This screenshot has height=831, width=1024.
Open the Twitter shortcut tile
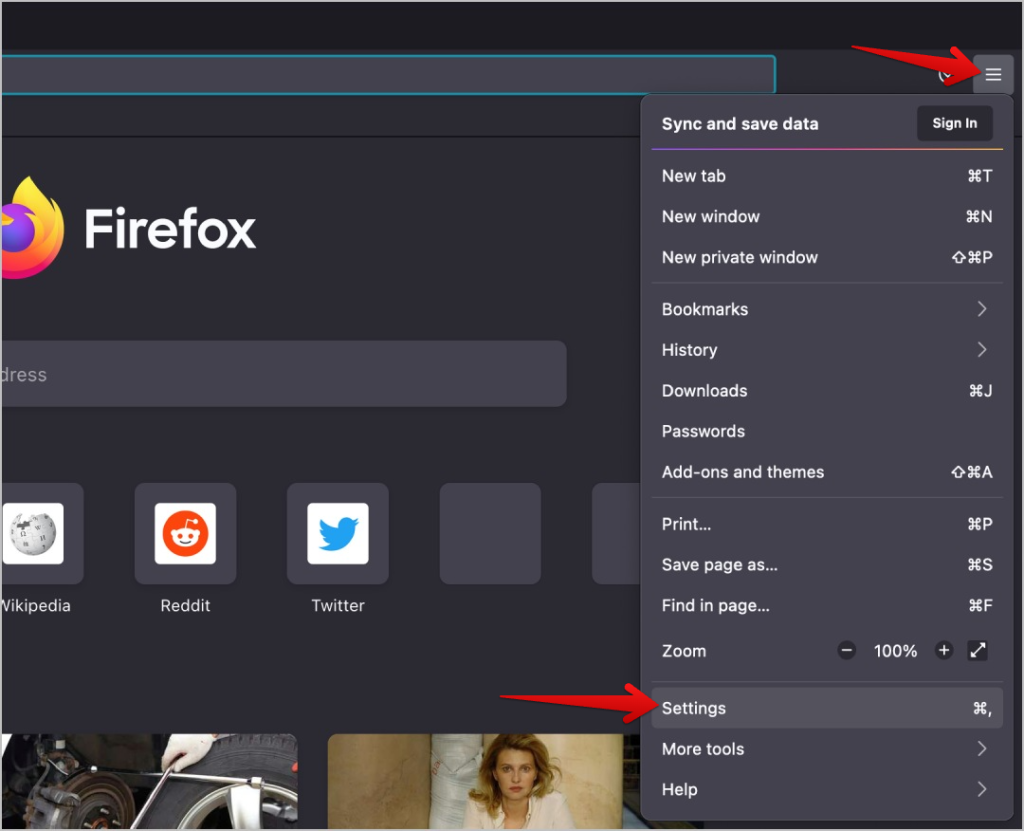click(338, 534)
